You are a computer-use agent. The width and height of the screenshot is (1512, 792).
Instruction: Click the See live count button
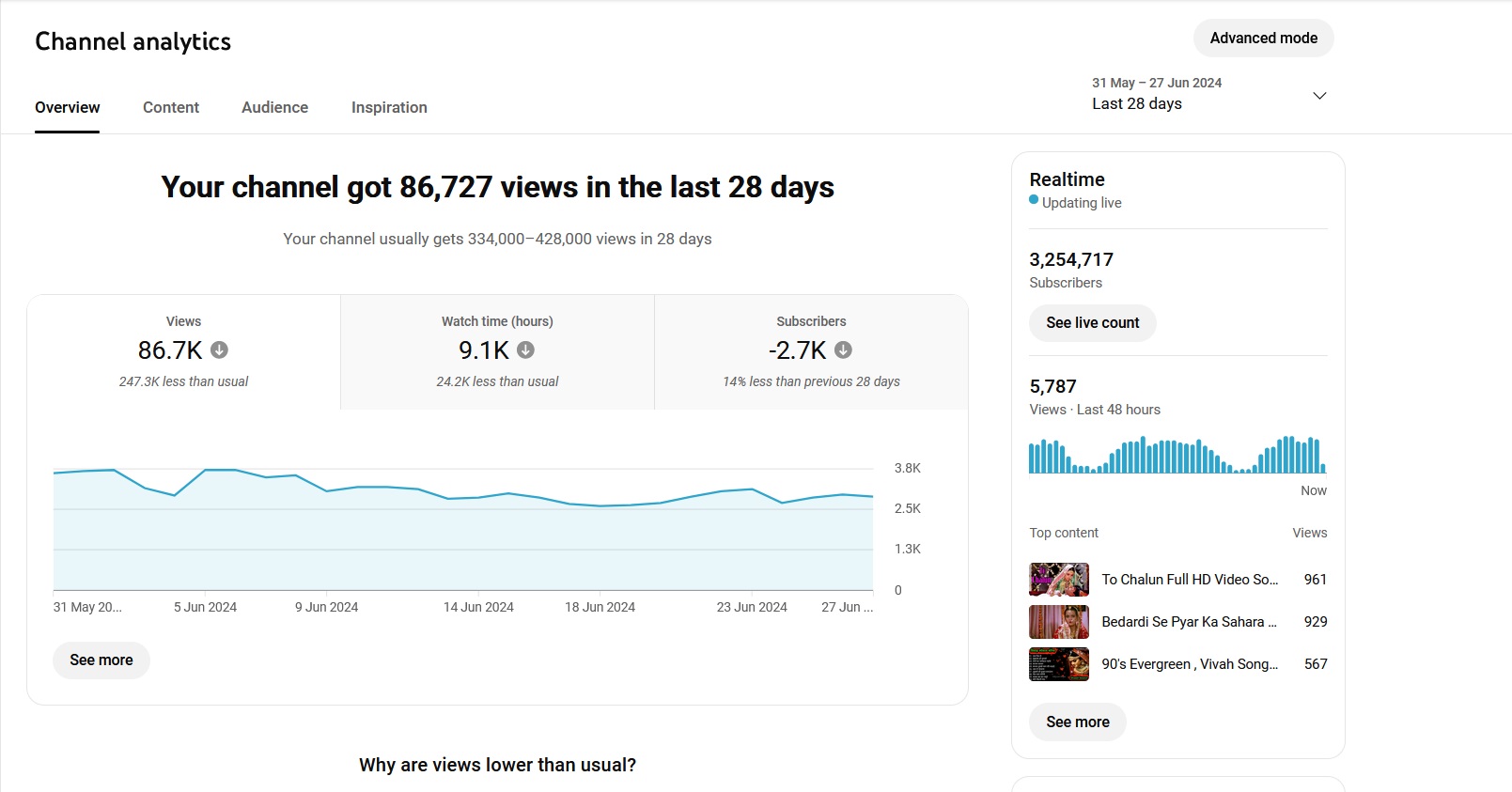pos(1093,322)
